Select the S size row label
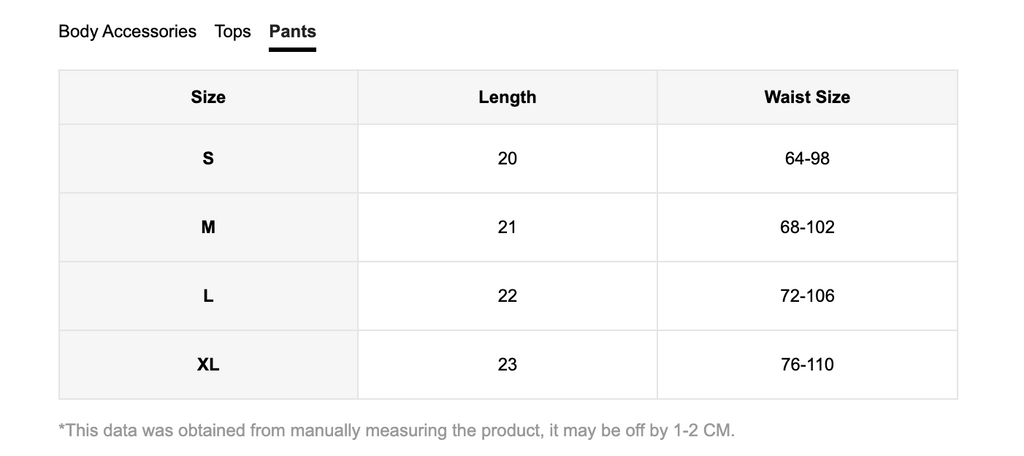This screenshot has height=456, width=1024. (208, 159)
